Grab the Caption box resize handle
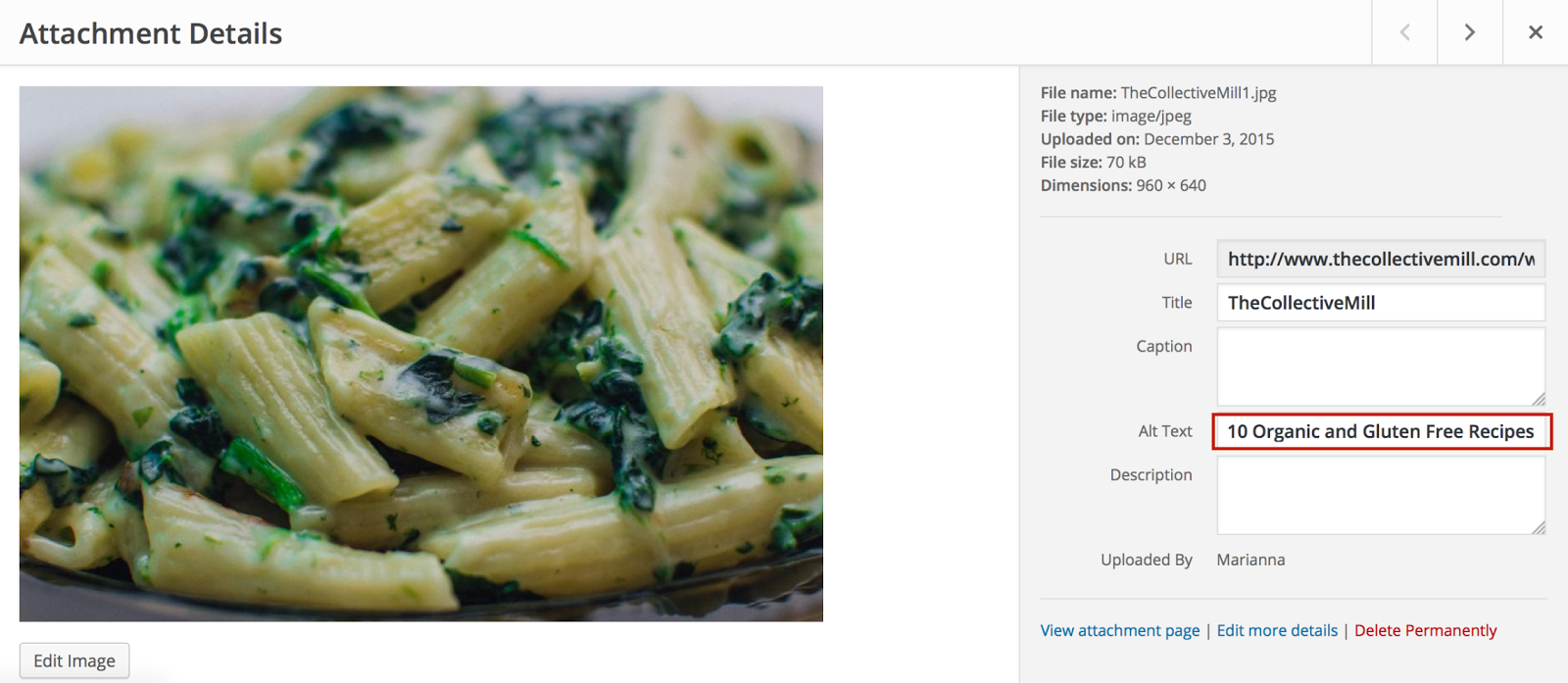 pos(1539,399)
